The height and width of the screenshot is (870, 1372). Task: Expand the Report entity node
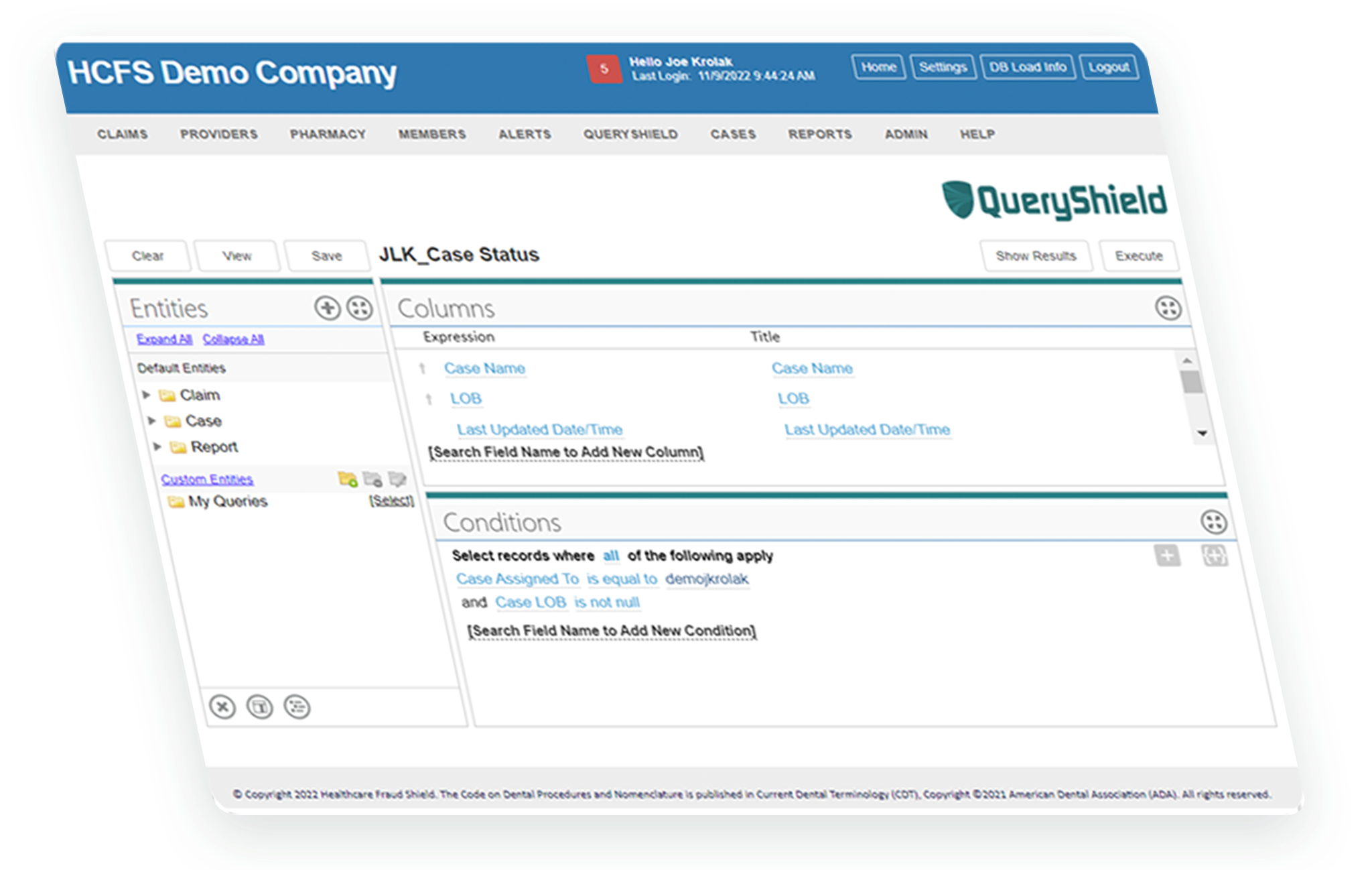[x=157, y=446]
